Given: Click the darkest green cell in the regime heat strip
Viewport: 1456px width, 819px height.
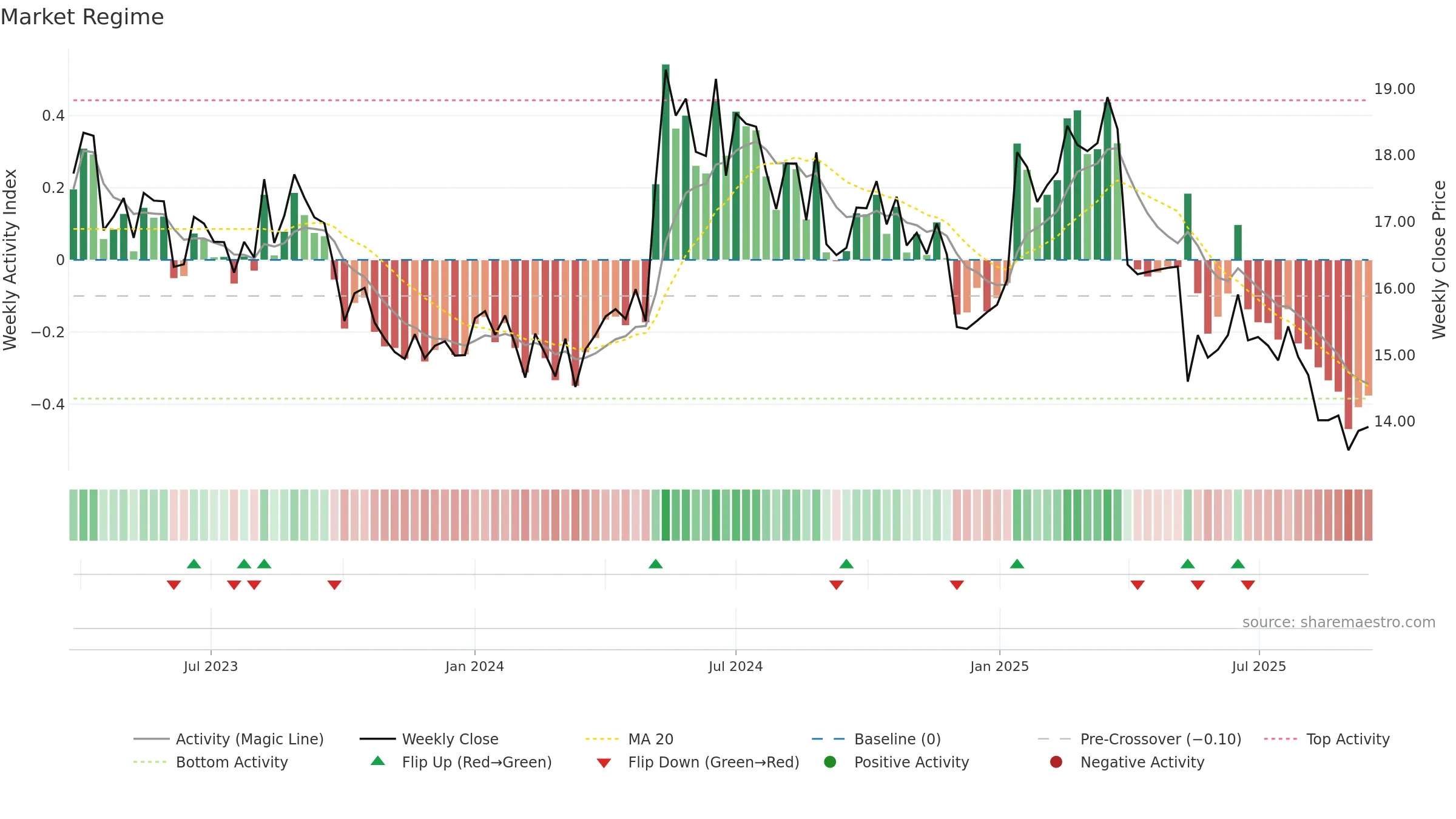Looking at the screenshot, I should coord(666,515).
